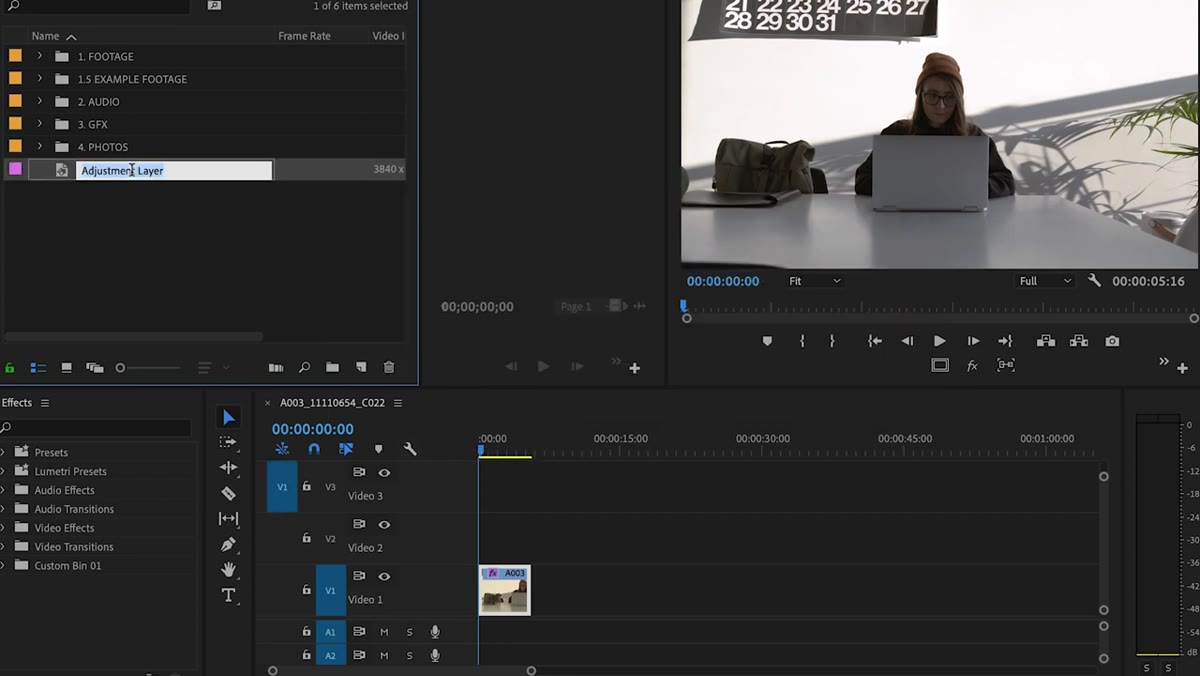Select the Pen tool
The height and width of the screenshot is (676, 1200).
coord(228,544)
